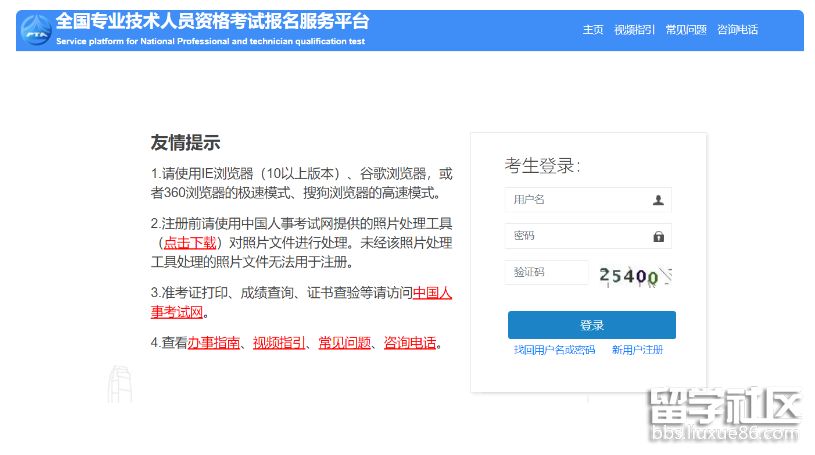Click the lock icon in the password field

pyautogui.click(x=658, y=237)
